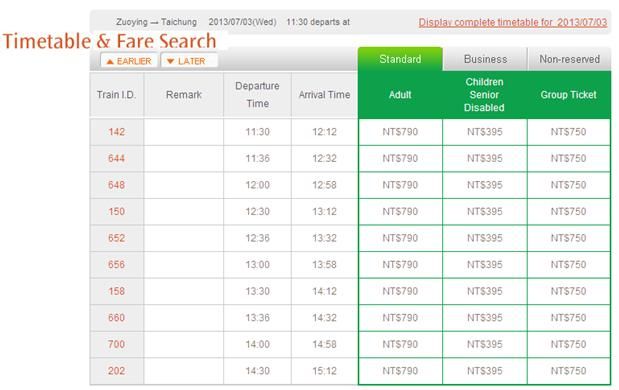Select the 2013/07/03(Wed) date text

(x=242, y=22)
